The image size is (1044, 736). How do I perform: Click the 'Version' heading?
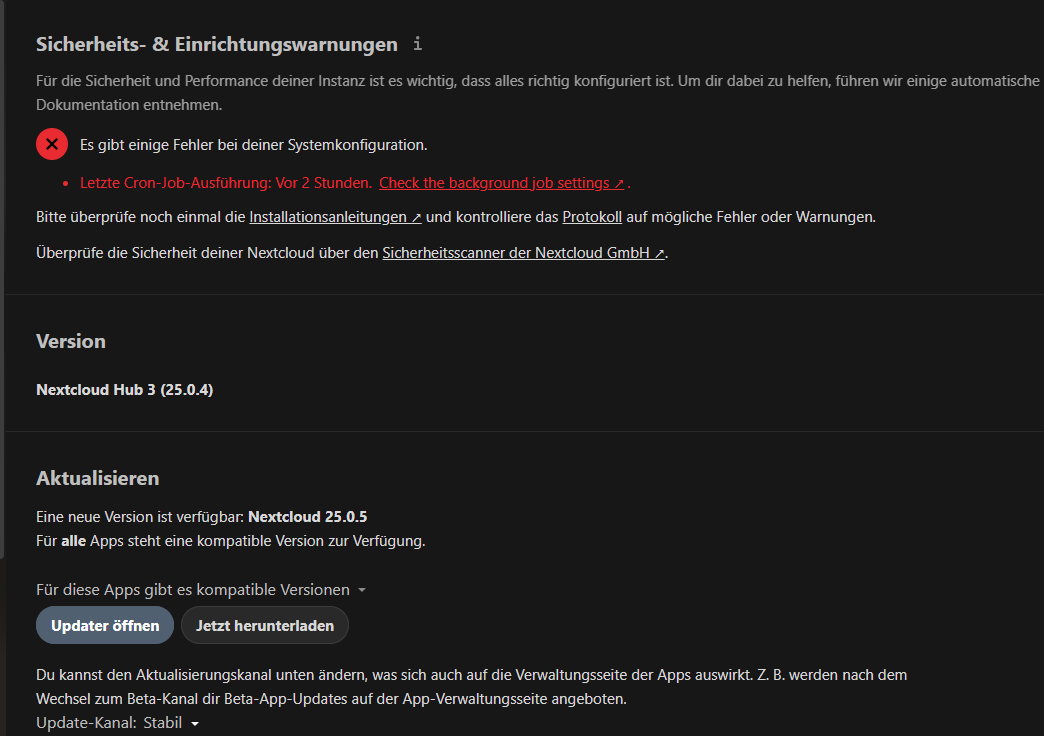tap(71, 341)
